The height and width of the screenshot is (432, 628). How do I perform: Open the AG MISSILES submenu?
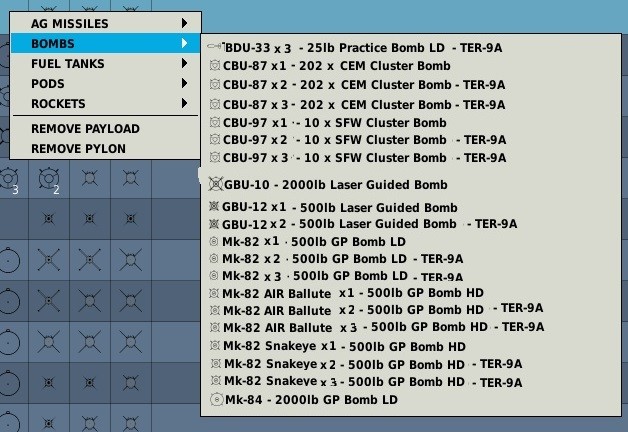click(105, 24)
